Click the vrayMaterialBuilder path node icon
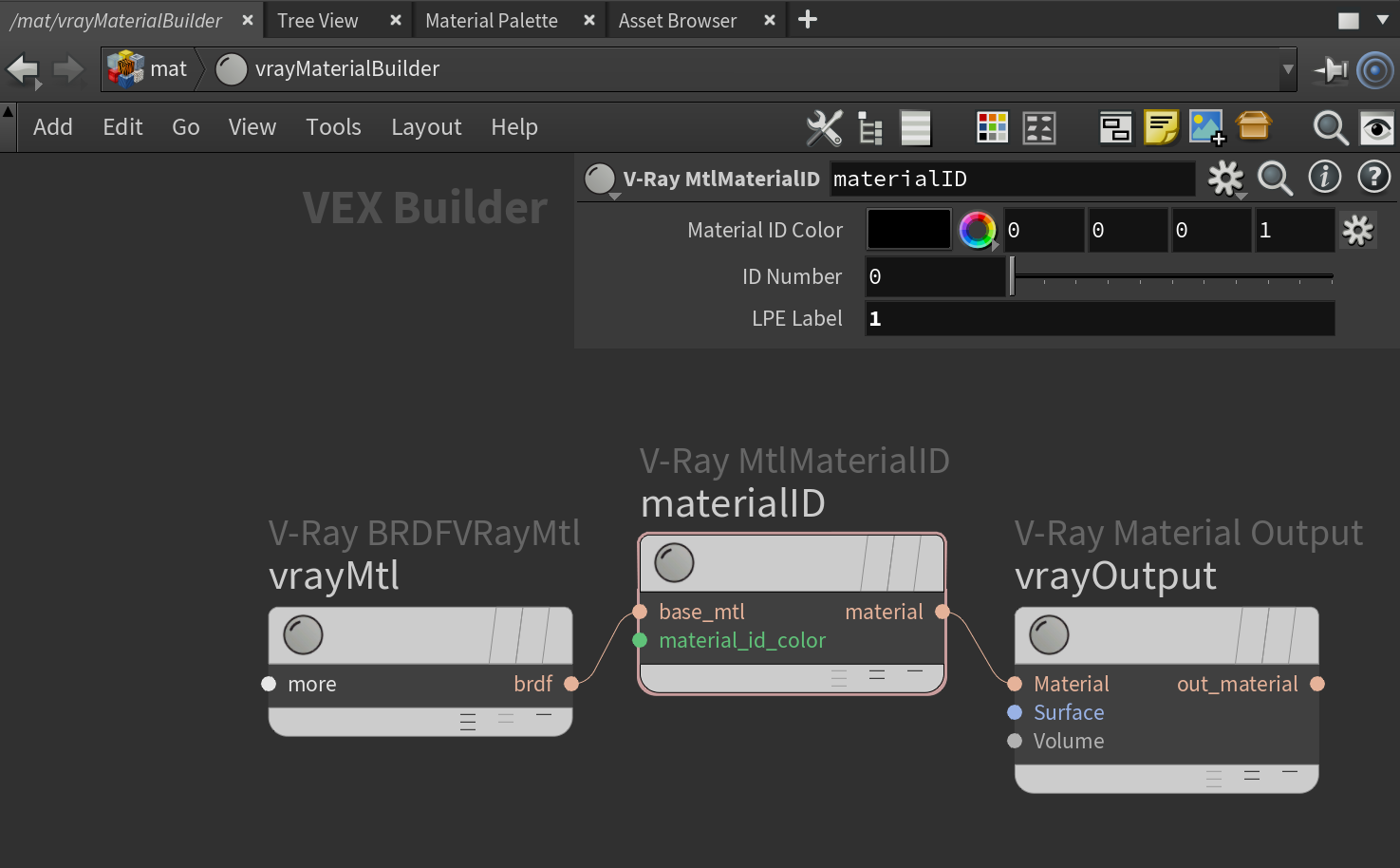Image resolution: width=1400 pixels, height=868 pixels. (232, 68)
